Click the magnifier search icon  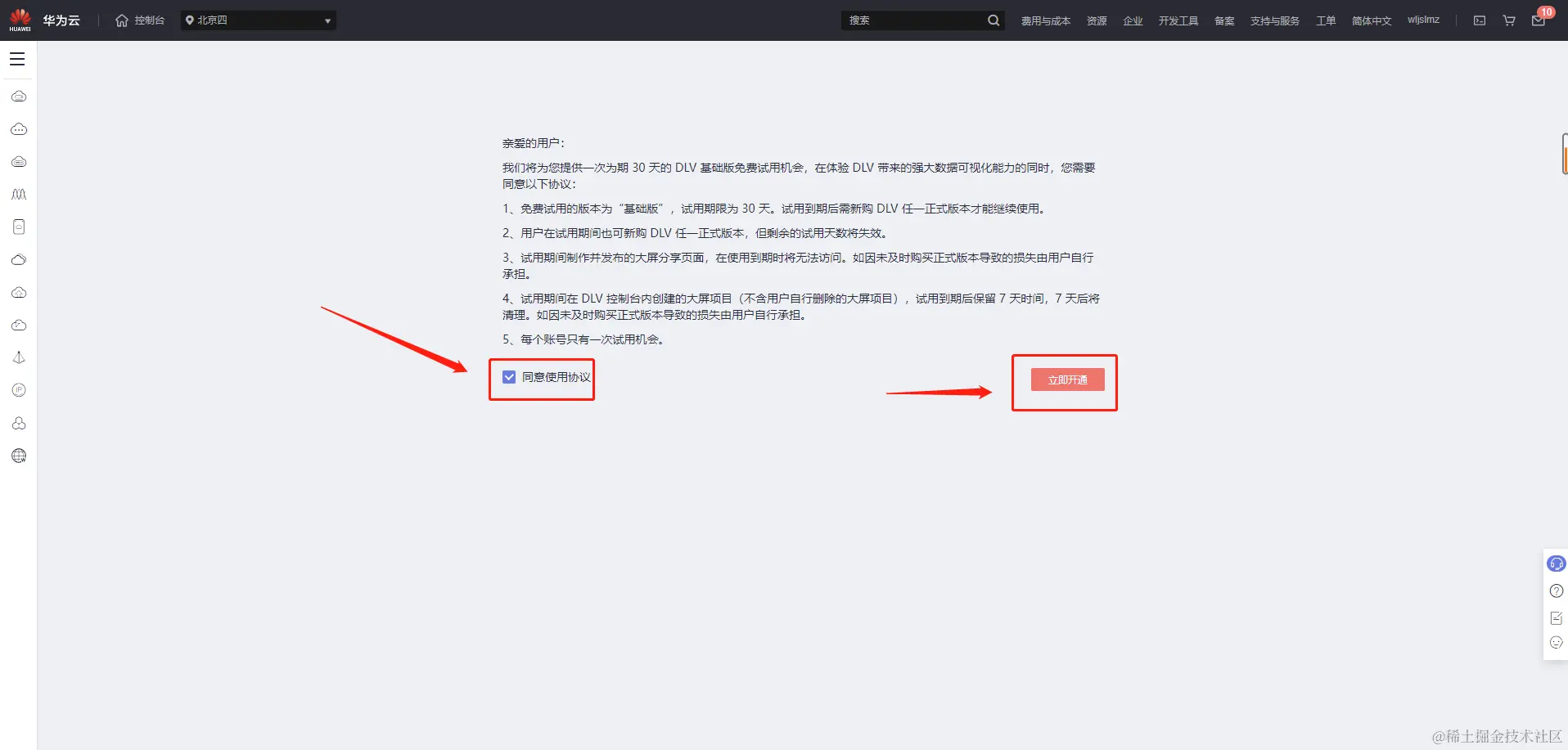point(994,20)
